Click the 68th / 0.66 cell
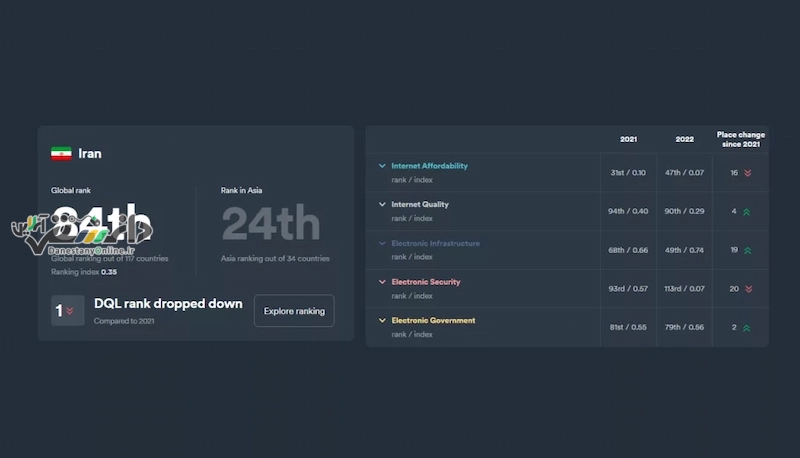This screenshot has height=458, width=800. 628,250
